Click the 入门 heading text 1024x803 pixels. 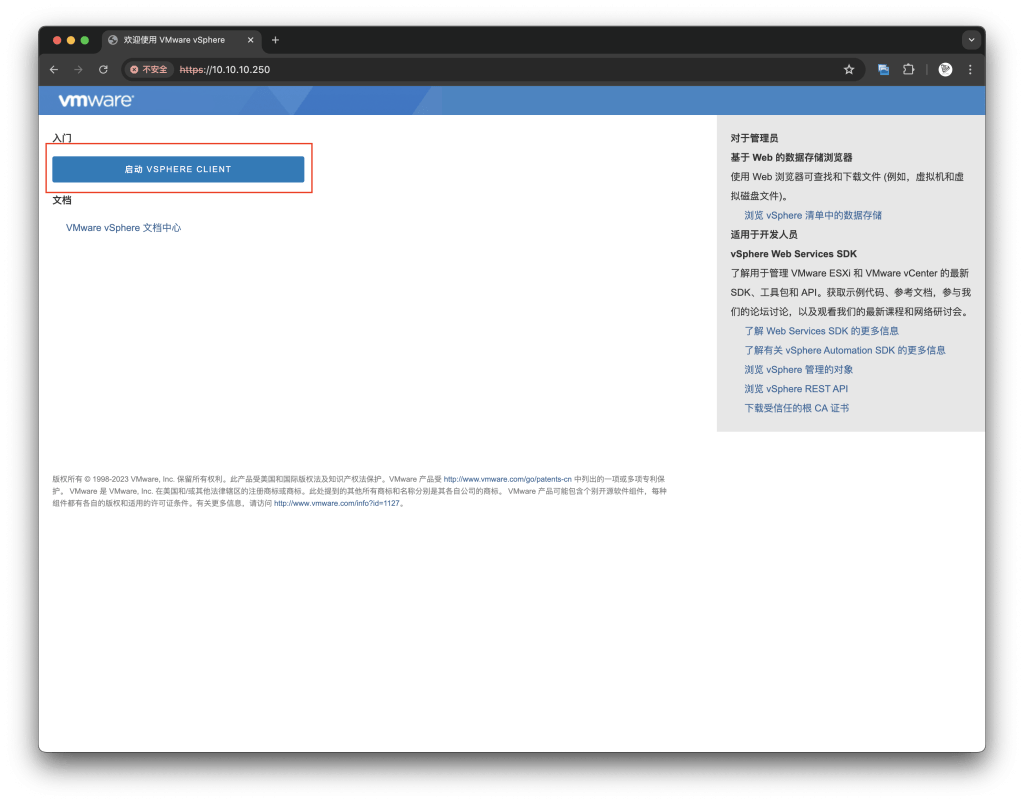[62, 138]
